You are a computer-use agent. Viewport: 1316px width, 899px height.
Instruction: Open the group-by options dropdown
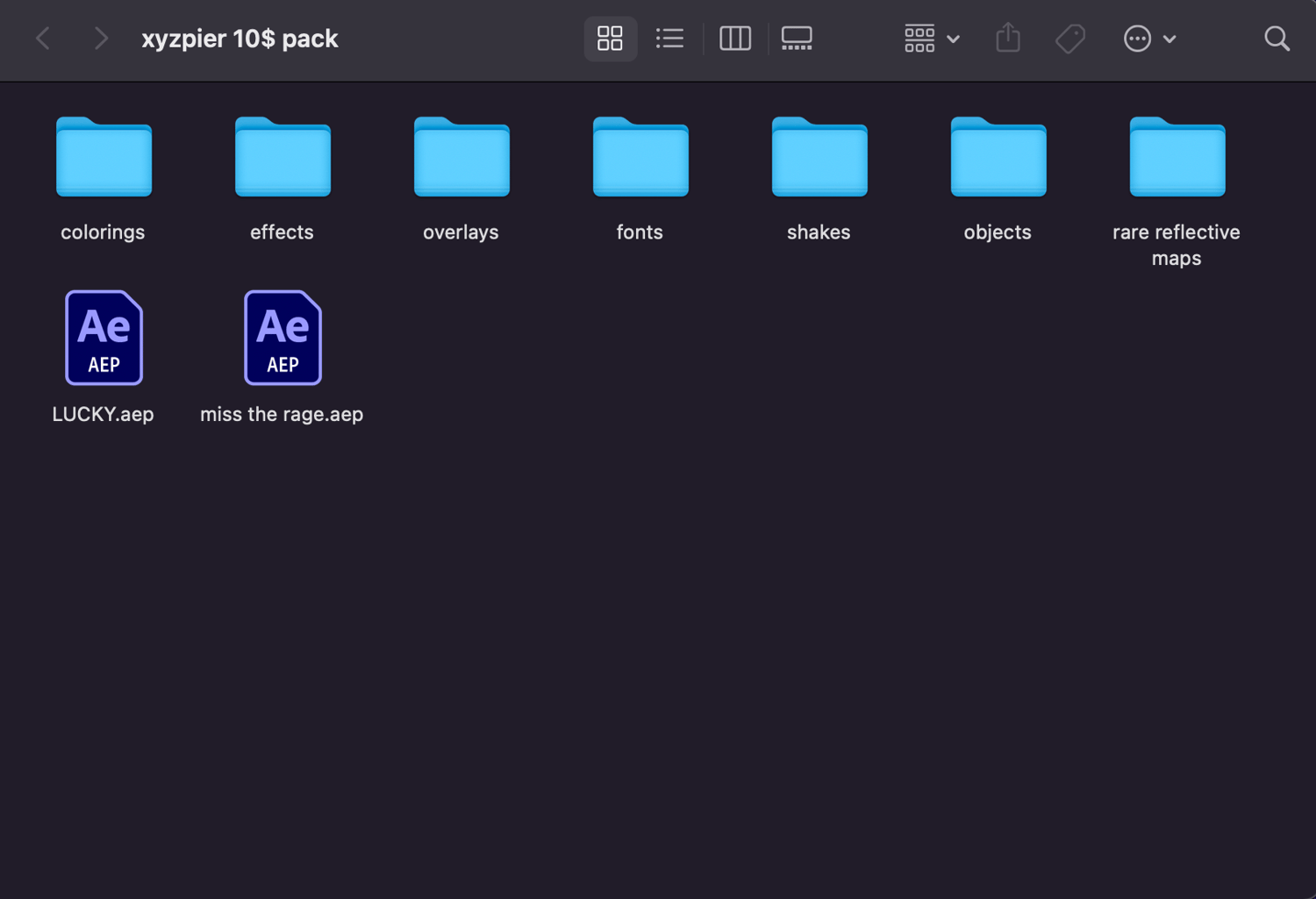[931, 39]
